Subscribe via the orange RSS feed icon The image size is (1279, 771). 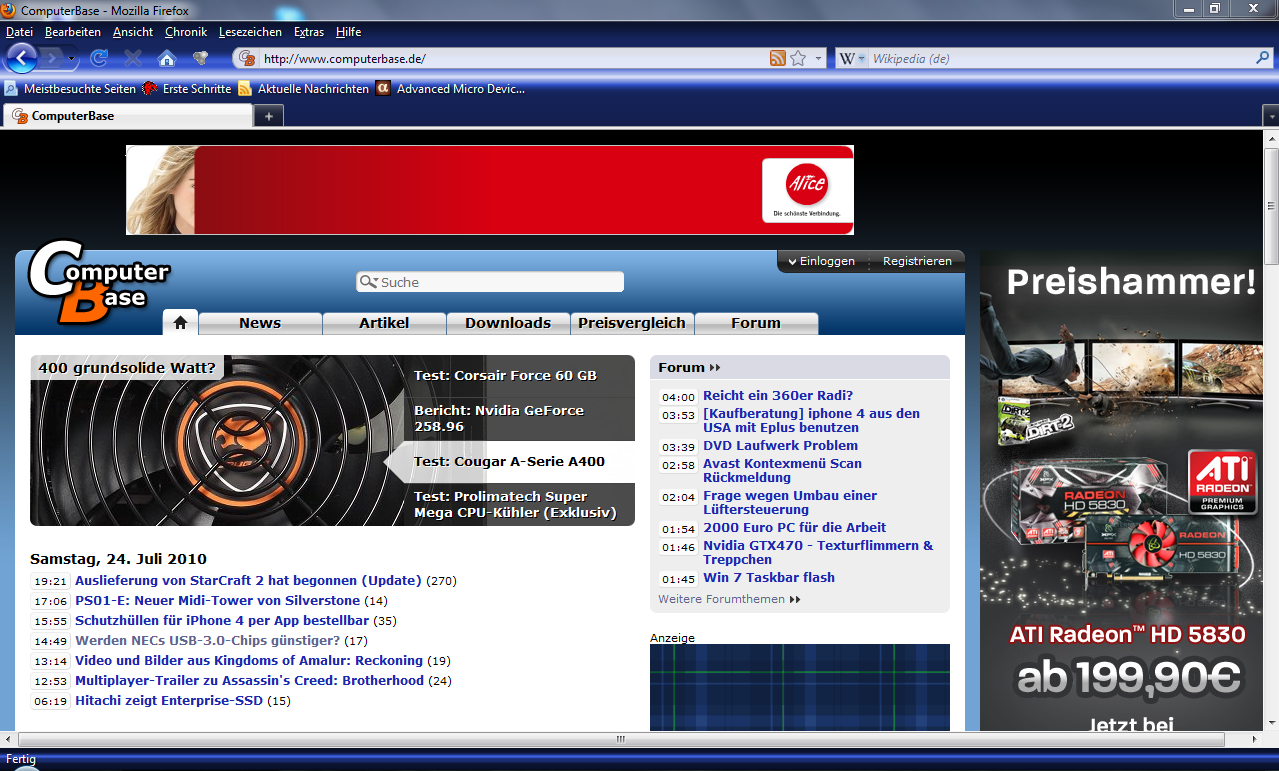[x=778, y=59]
